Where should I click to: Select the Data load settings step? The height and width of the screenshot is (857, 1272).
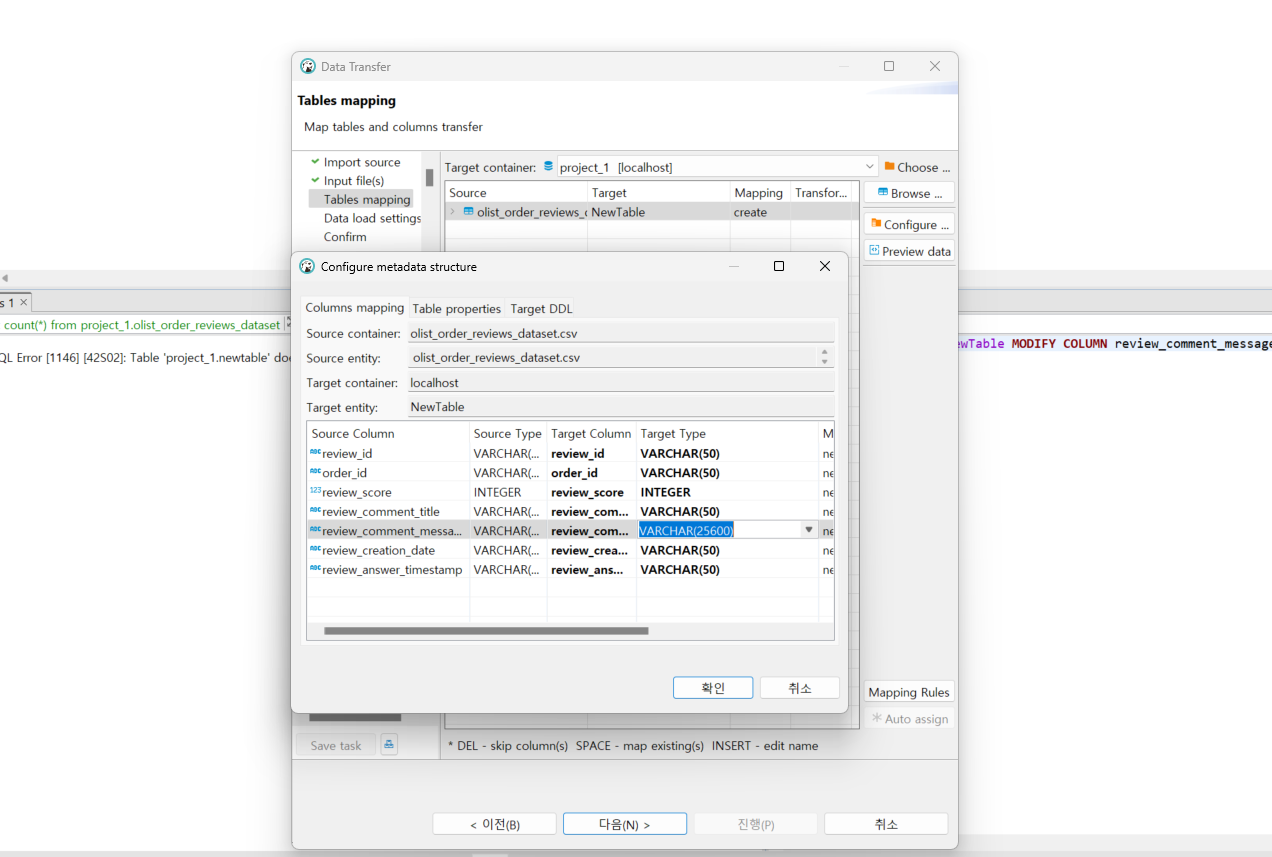click(x=372, y=218)
